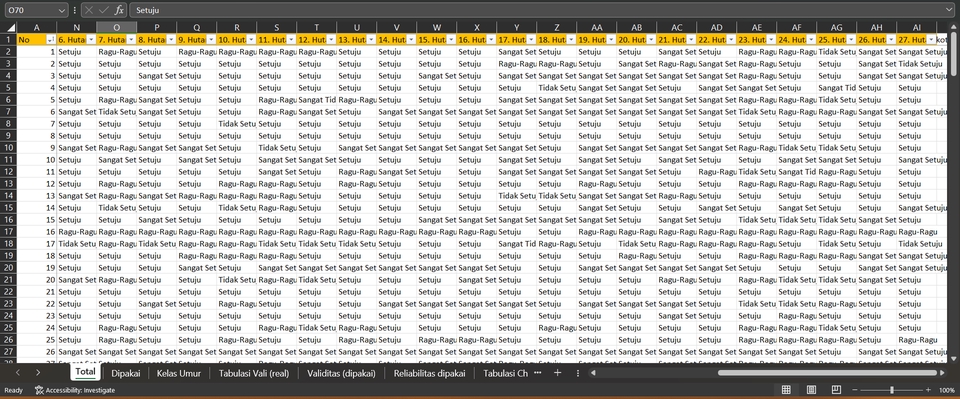This screenshot has height=399, width=960.
Task: Click the zoom slider handle
Action: pyautogui.click(x=891, y=390)
